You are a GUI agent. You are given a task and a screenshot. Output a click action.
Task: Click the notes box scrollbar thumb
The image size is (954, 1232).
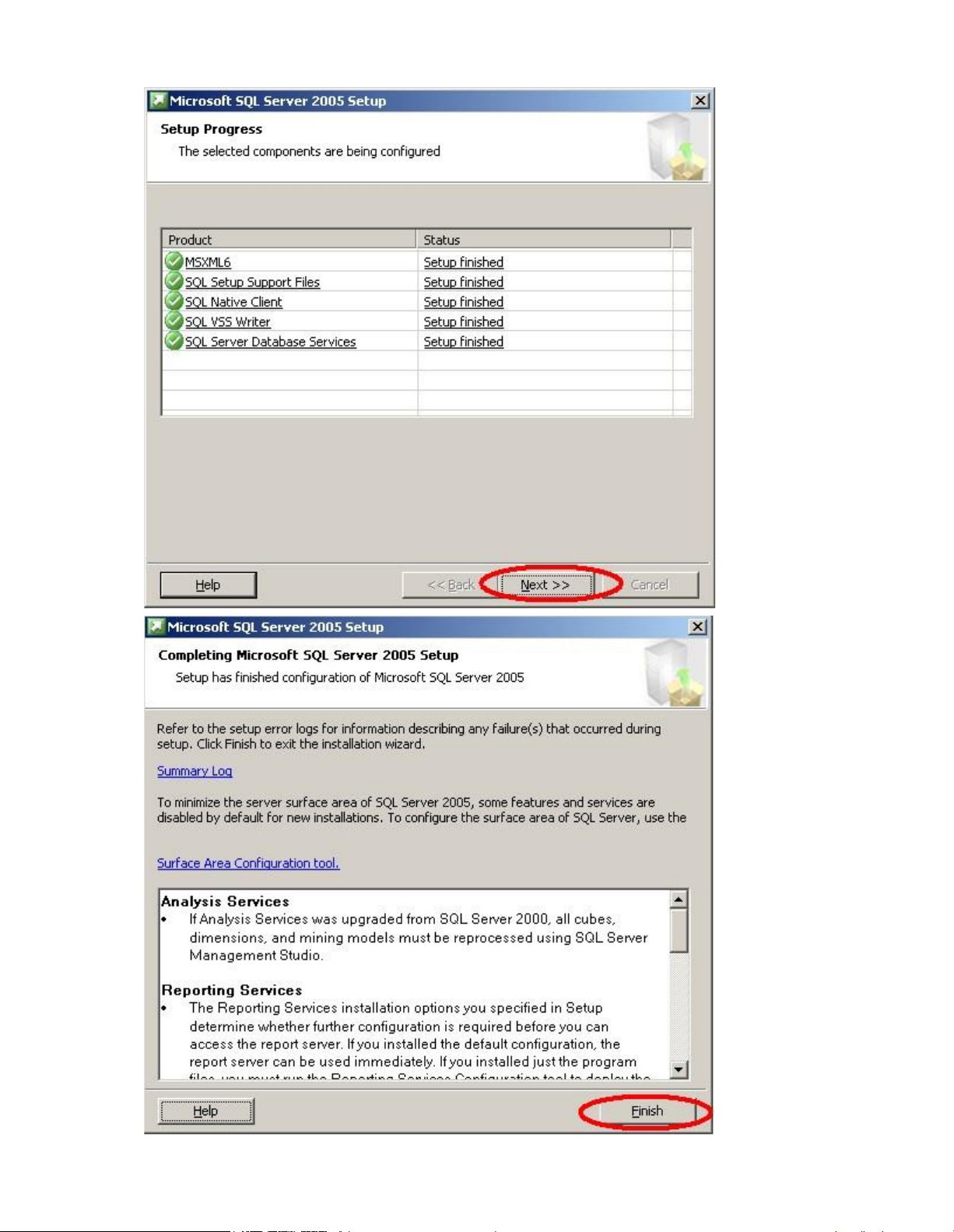point(679,930)
